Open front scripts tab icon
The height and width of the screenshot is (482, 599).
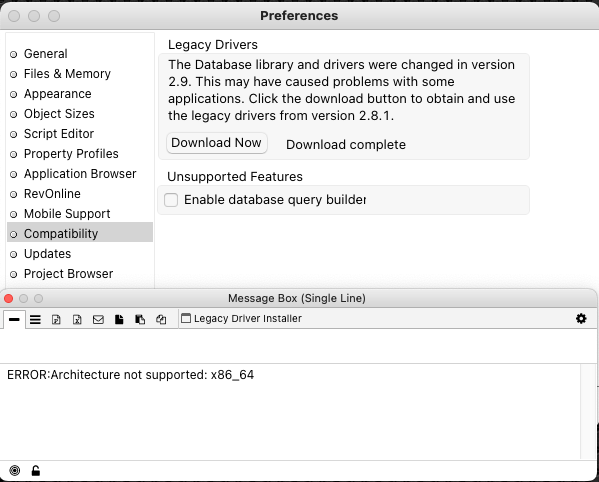click(119, 319)
